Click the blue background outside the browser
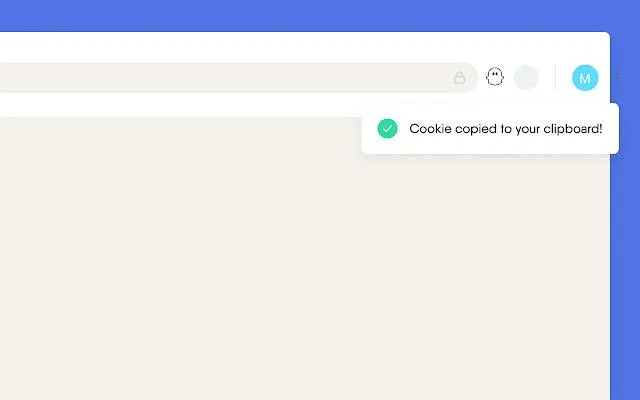 (x=320, y=16)
